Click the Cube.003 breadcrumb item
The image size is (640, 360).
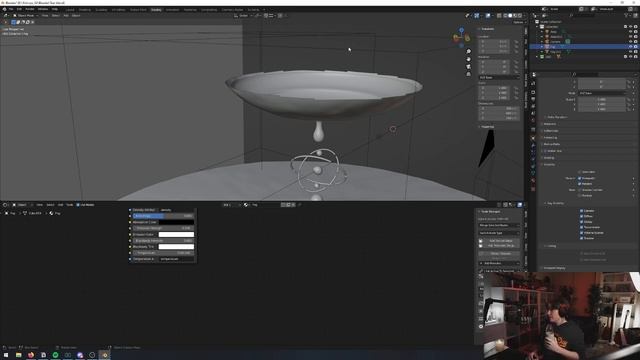click(32, 213)
